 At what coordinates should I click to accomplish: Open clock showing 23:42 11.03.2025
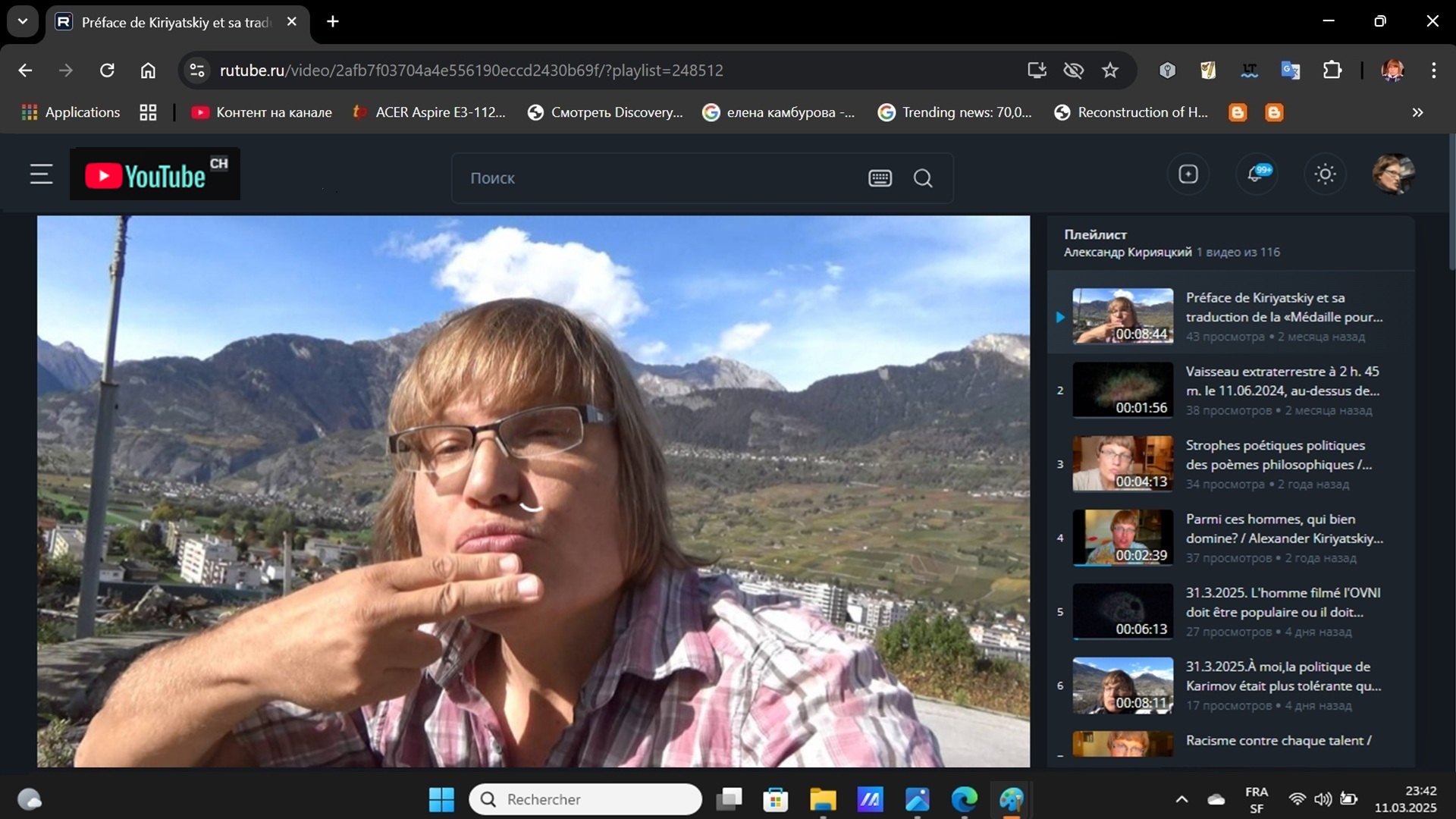[x=1405, y=799]
